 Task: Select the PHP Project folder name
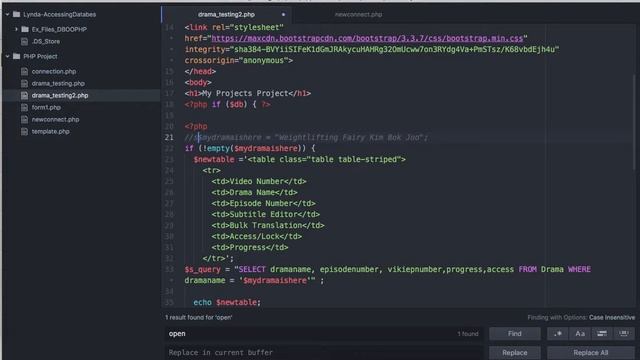click(x=40, y=56)
